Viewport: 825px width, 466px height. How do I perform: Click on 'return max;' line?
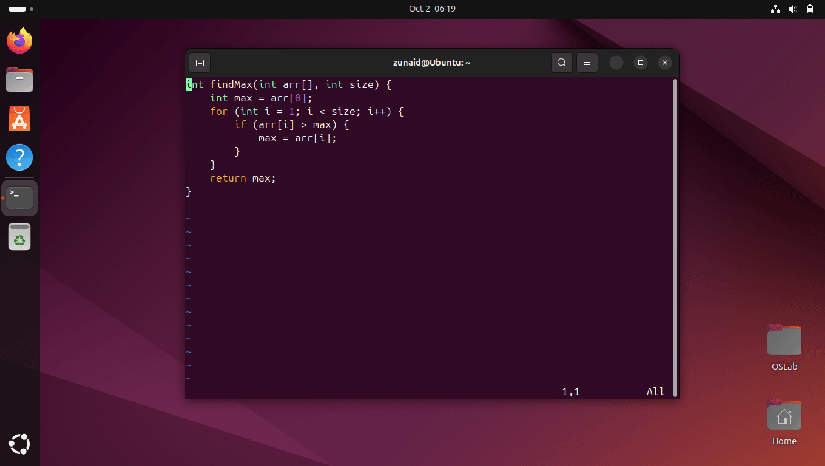[x=243, y=178]
